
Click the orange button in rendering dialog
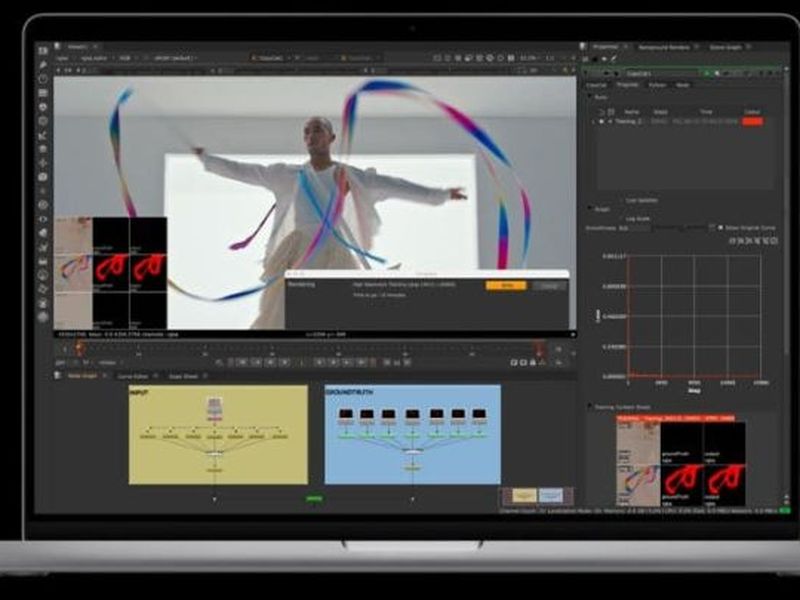(x=506, y=285)
